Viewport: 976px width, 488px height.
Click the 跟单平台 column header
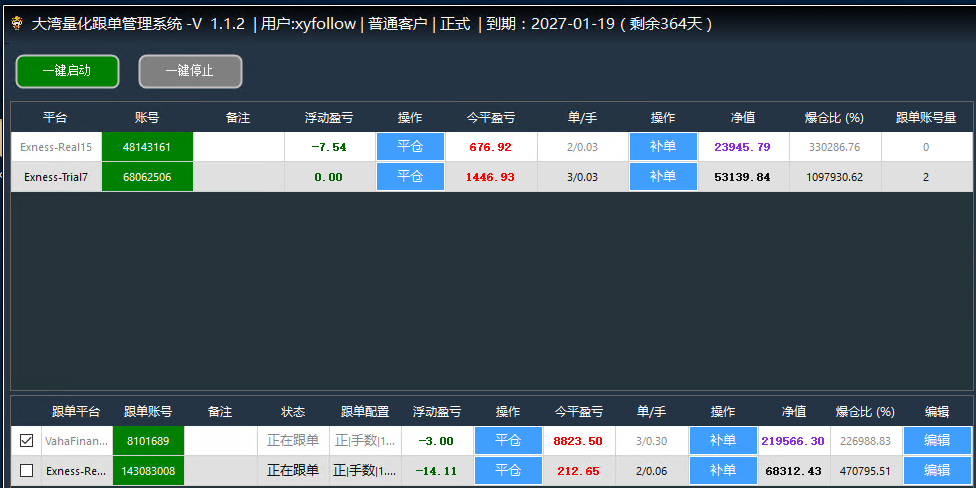(75, 411)
